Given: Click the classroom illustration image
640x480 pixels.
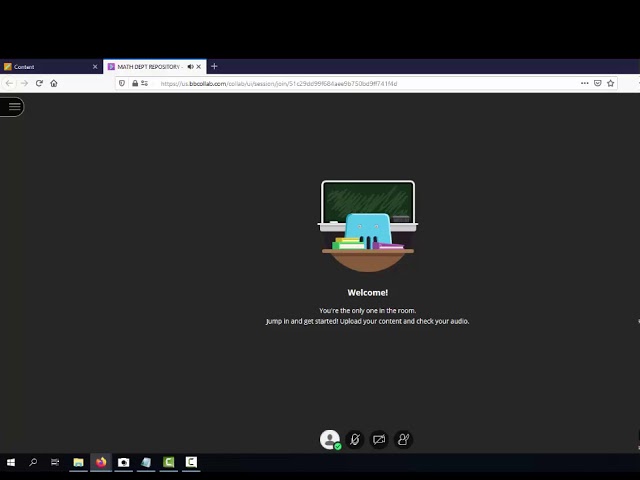Looking at the screenshot, I should [x=368, y=226].
